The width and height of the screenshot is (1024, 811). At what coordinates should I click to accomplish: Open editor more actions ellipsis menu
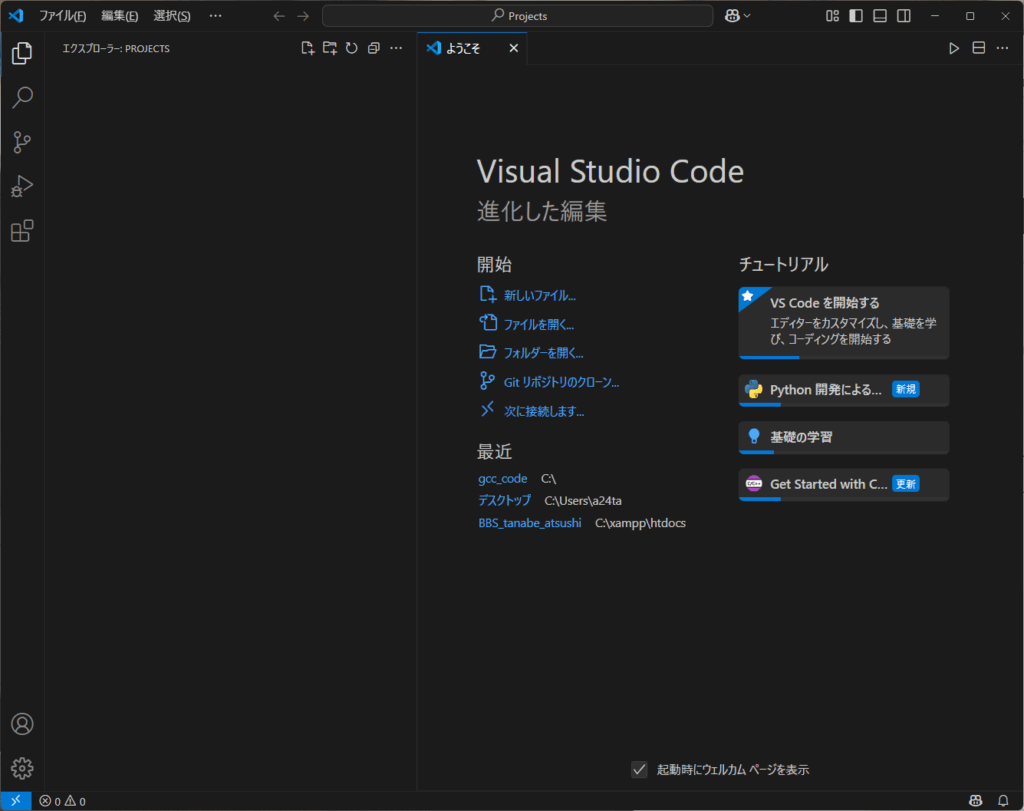1002,48
